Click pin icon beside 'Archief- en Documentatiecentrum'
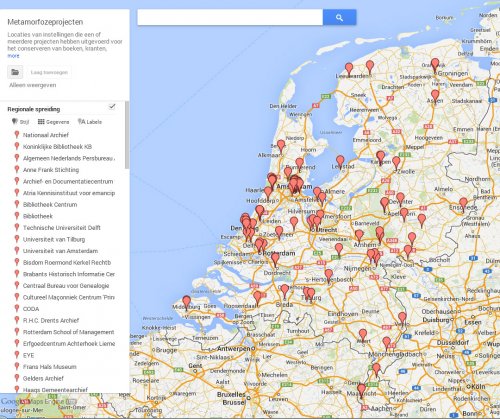Screen dimensions: 500x419 pyautogui.click(x=16, y=181)
